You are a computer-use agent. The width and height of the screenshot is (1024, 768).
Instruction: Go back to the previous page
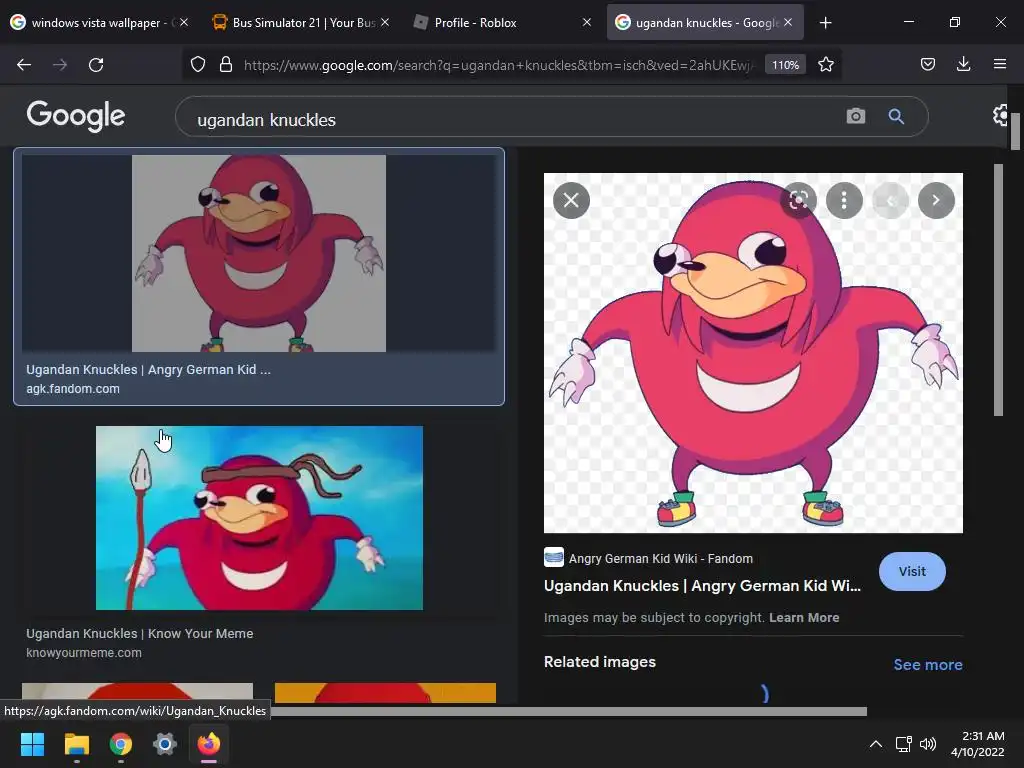(x=24, y=65)
